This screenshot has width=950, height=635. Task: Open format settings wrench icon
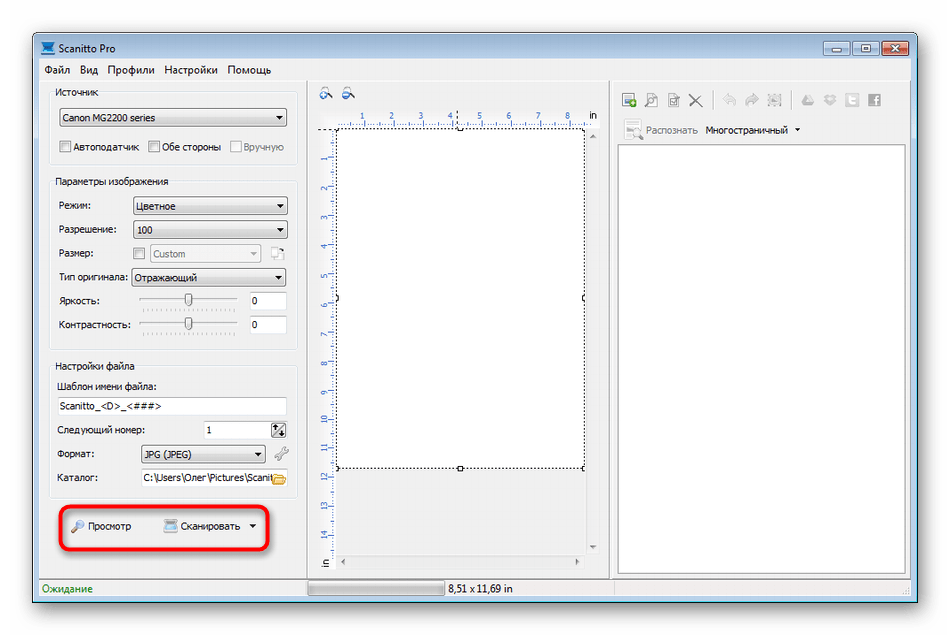tap(281, 454)
